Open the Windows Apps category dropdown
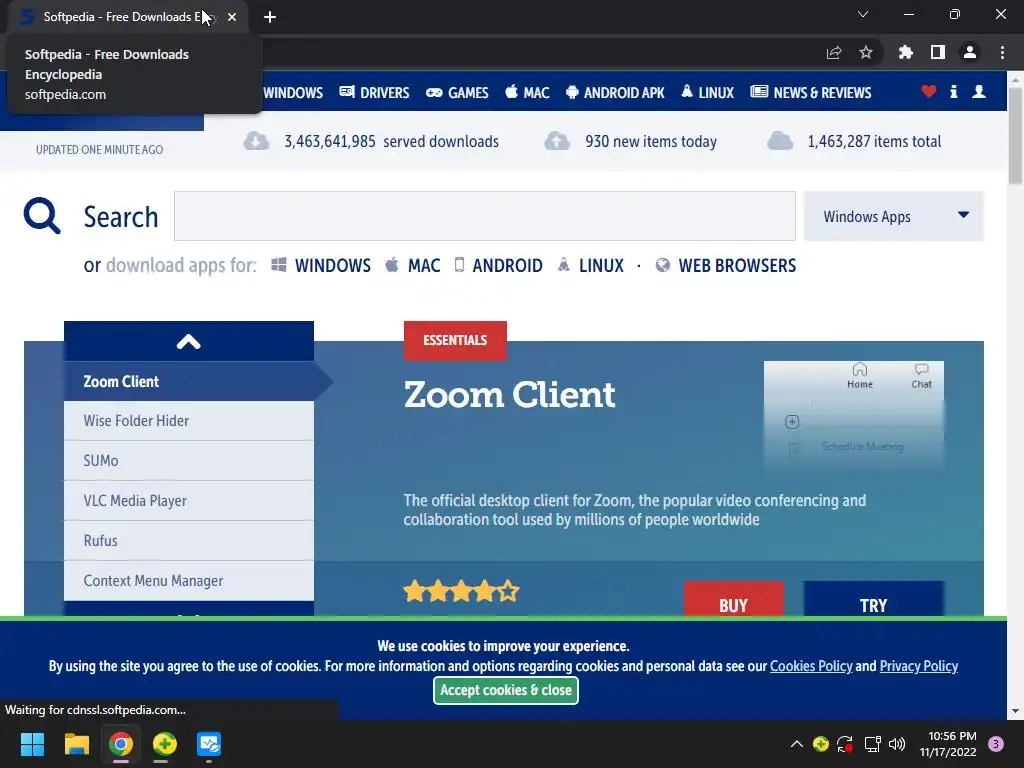 point(893,216)
